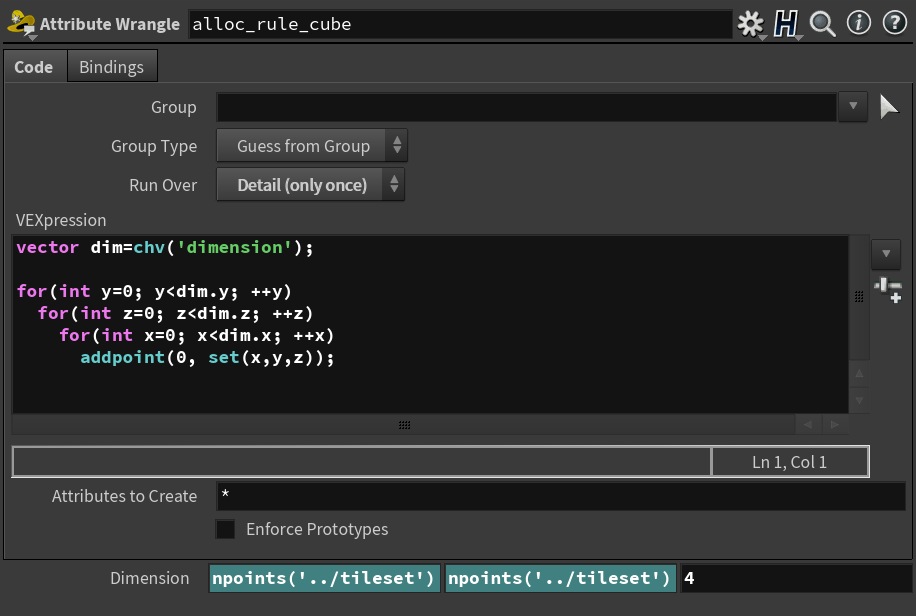916x616 pixels.
Task: Open the node info icon
Action: [858, 24]
